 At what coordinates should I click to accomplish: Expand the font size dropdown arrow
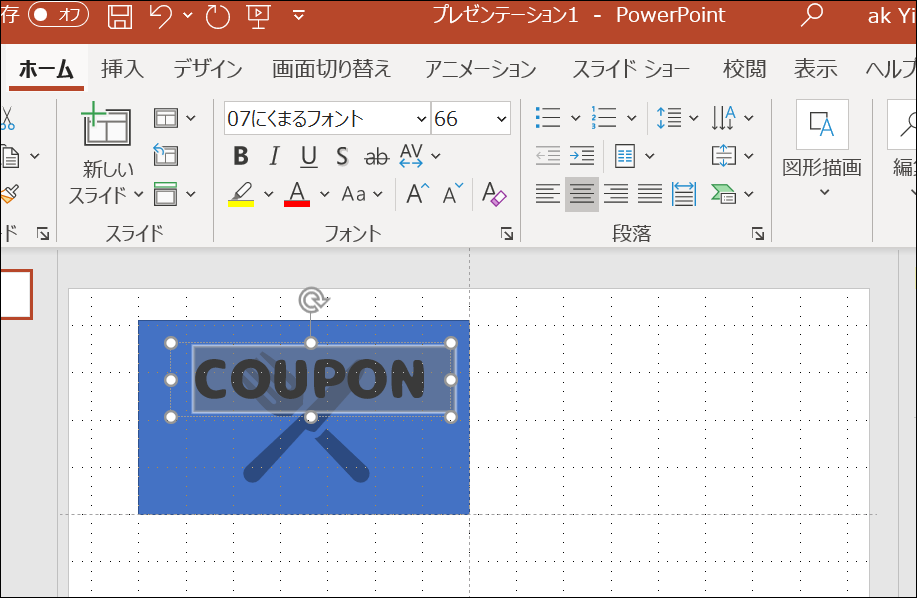(x=501, y=119)
